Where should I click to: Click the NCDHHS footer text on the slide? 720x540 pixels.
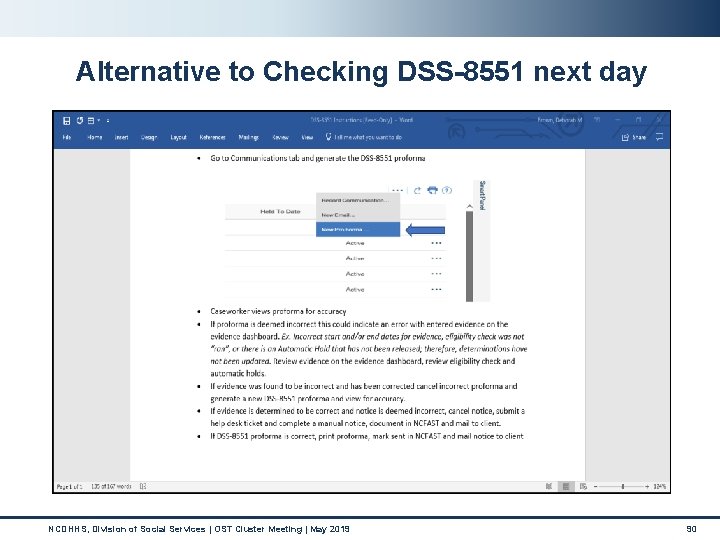click(199, 529)
